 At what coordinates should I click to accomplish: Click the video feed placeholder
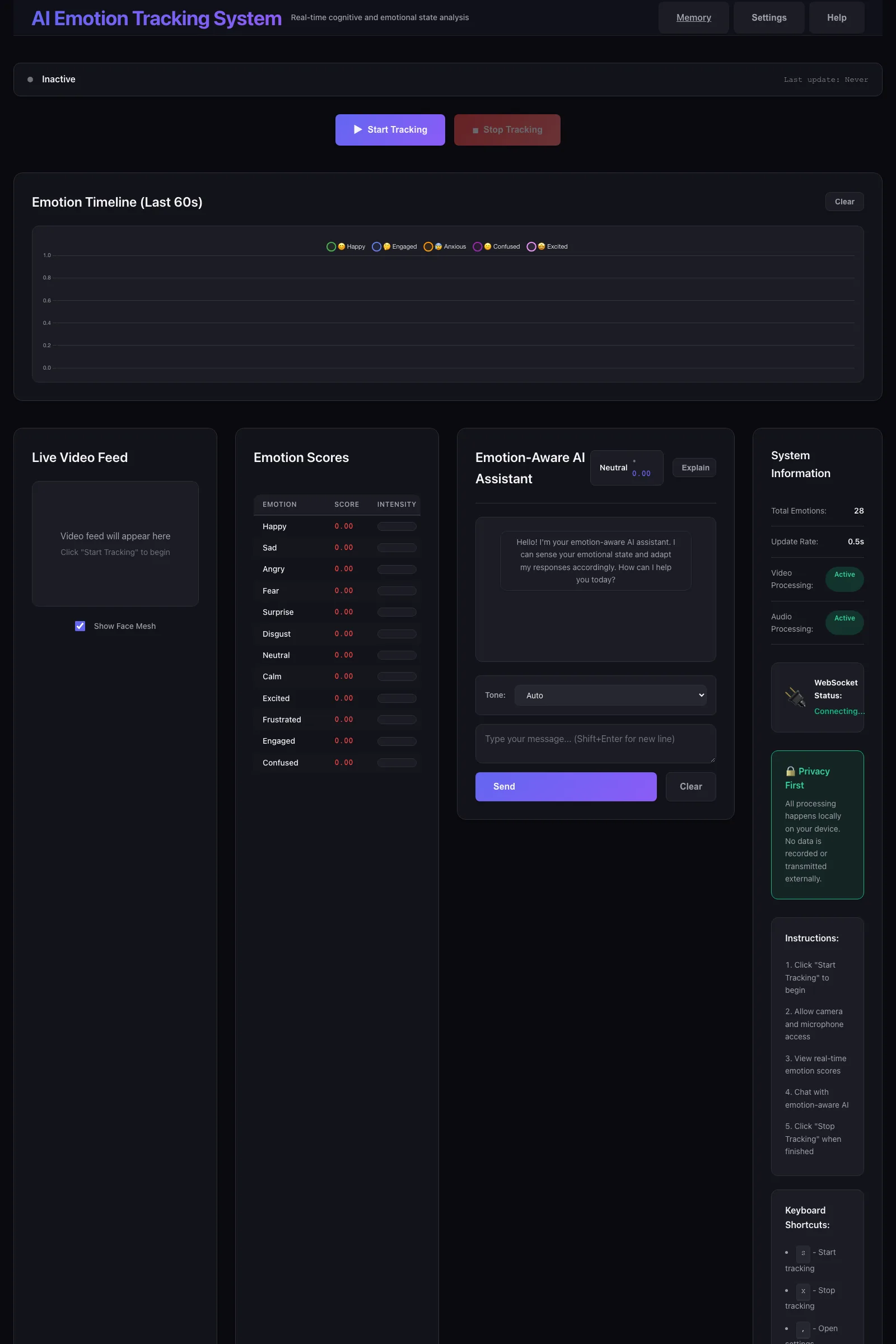(x=115, y=543)
